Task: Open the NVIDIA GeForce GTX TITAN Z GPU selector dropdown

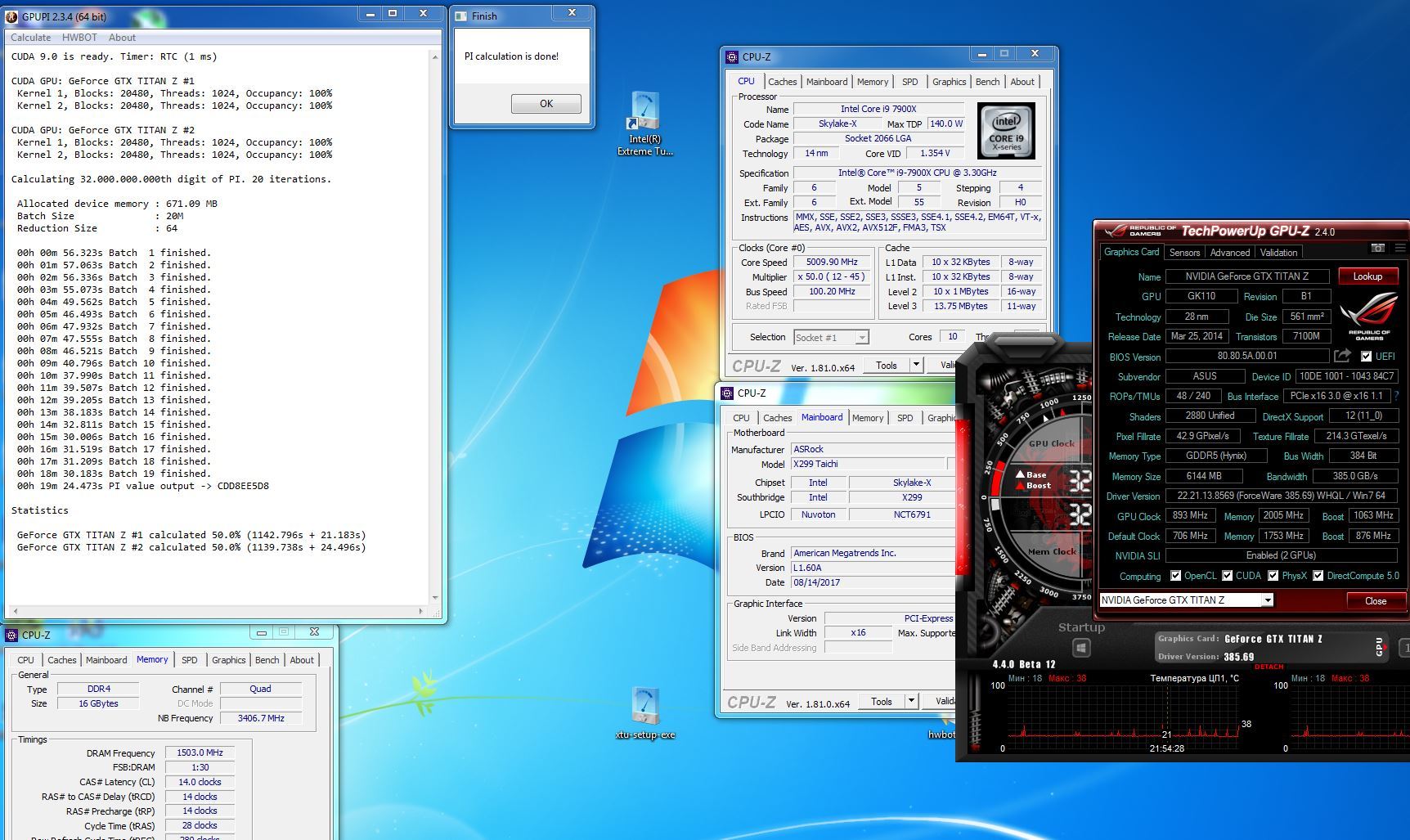Action: [x=1268, y=600]
